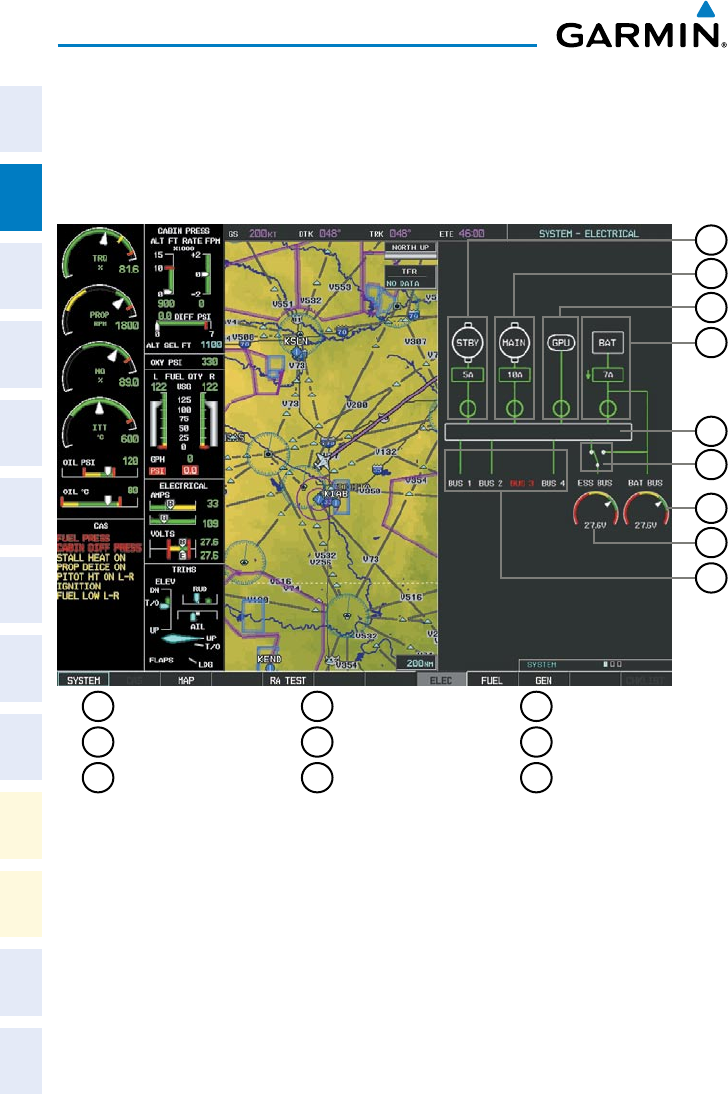Screen dimensions: 728x1106
Task: Activate the RA TEST softkey
Action: (288, 680)
